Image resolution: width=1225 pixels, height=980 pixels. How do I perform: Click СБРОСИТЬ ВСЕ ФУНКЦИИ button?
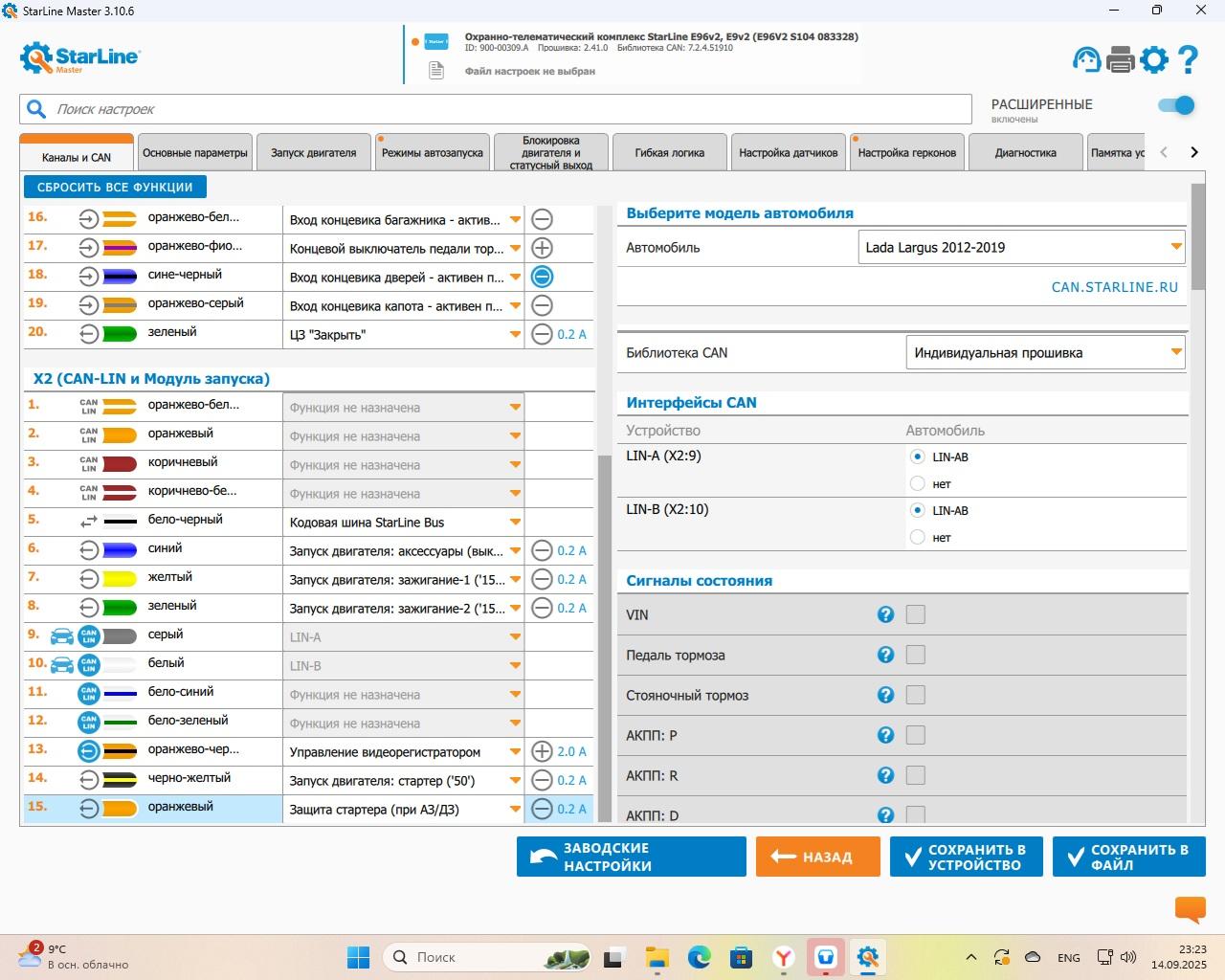click(115, 188)
